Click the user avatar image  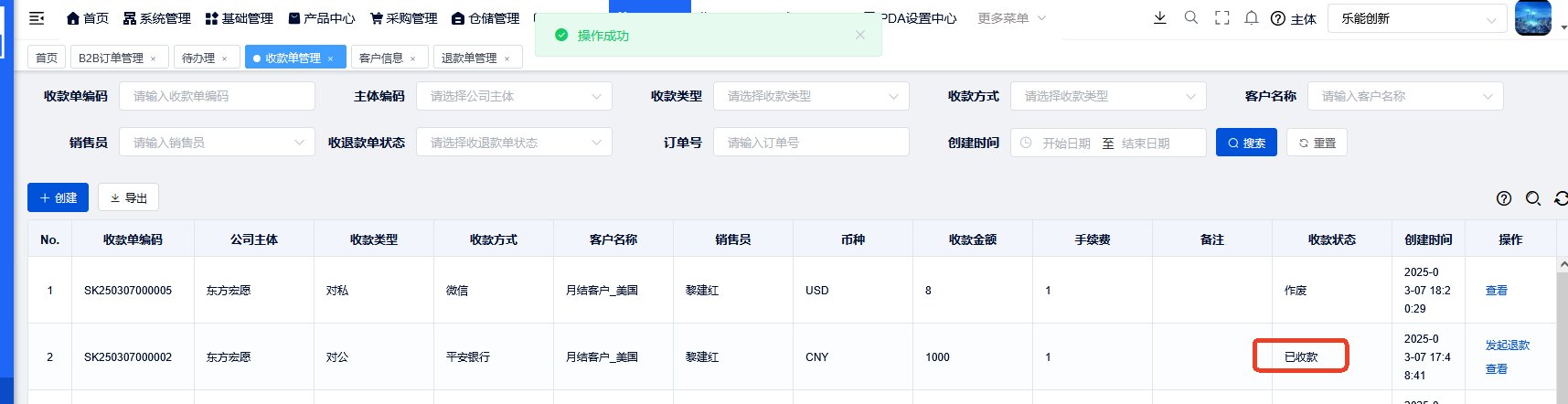point(1532,18)
